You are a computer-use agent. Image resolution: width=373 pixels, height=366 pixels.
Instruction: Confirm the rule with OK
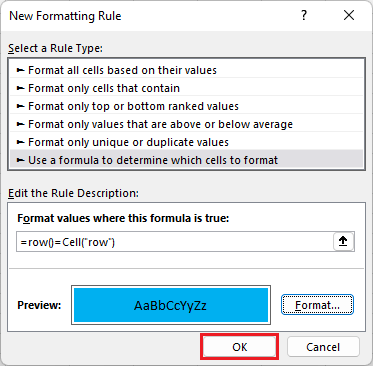(x=239, y=347)
